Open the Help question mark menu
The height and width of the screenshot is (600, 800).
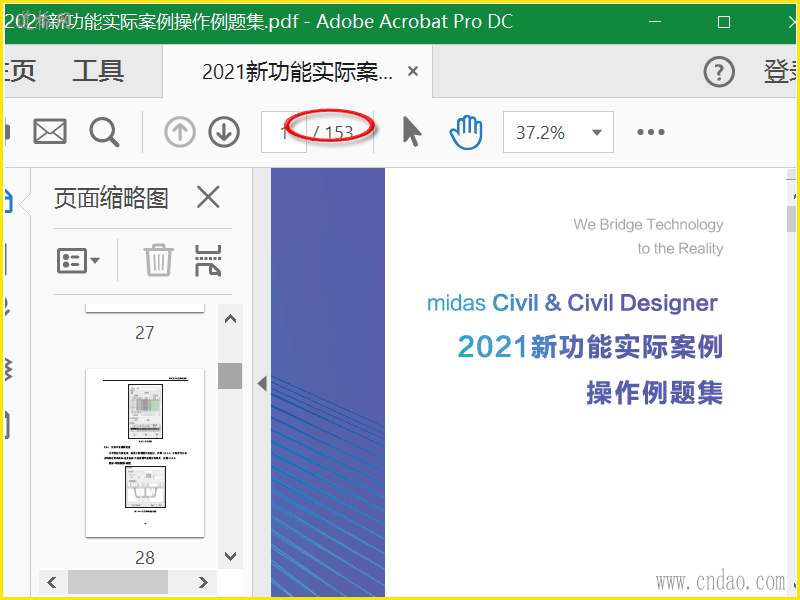click(719, 71)
